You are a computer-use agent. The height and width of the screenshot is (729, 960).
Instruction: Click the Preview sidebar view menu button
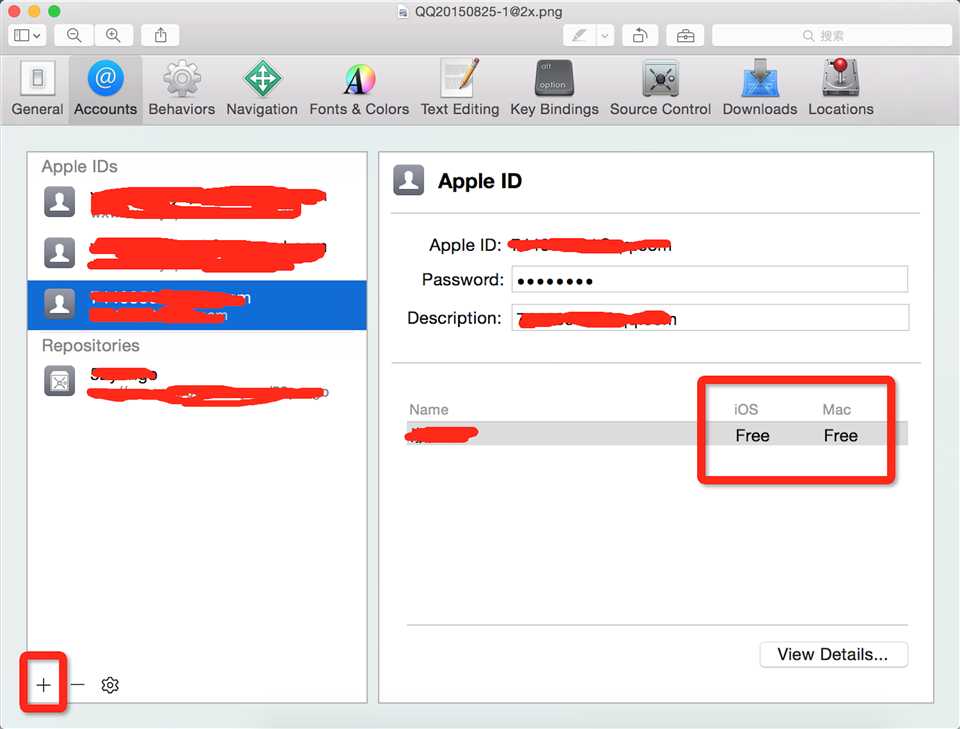pyautogui.click(x=27, y=36)
